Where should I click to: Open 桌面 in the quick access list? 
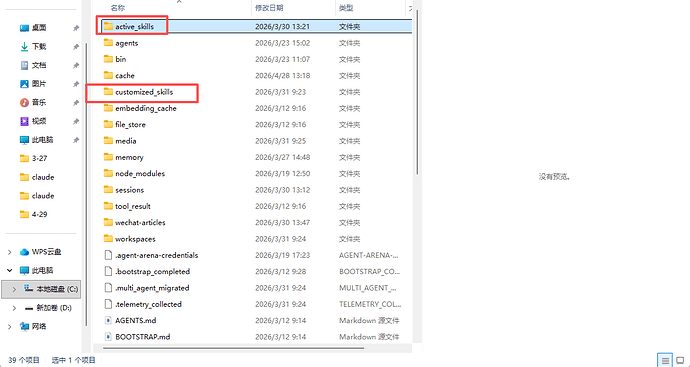(39, 28)
